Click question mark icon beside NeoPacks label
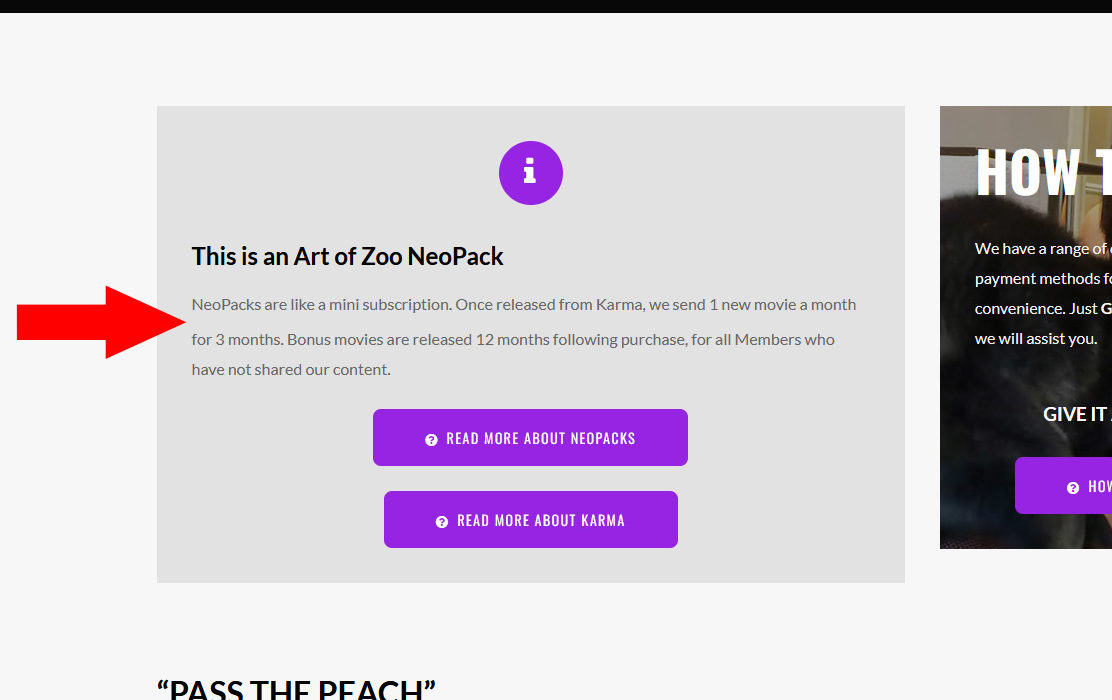Viewport: 1112px width, 700px height. click(x=431, y=439)
